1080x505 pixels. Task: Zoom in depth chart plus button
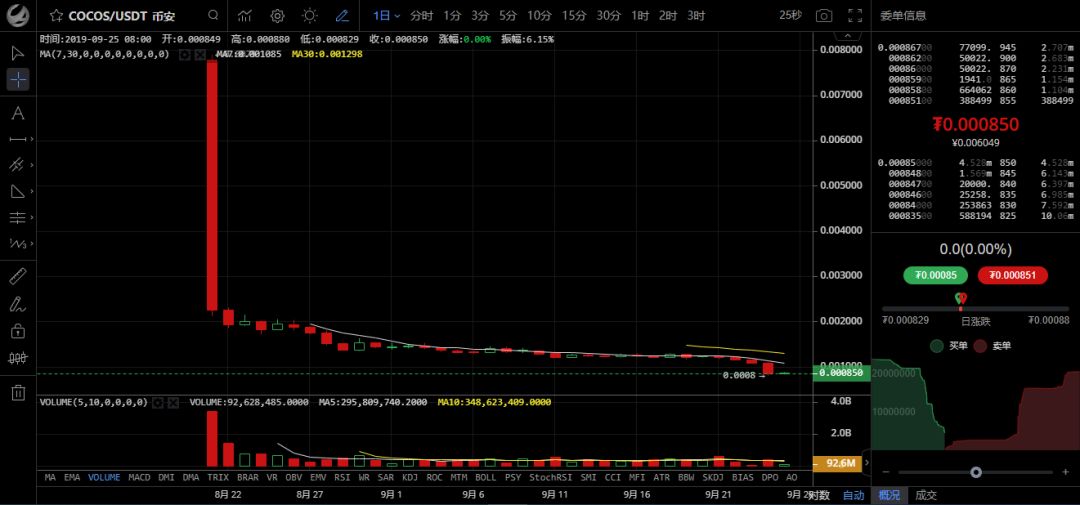pos(1066,472)
